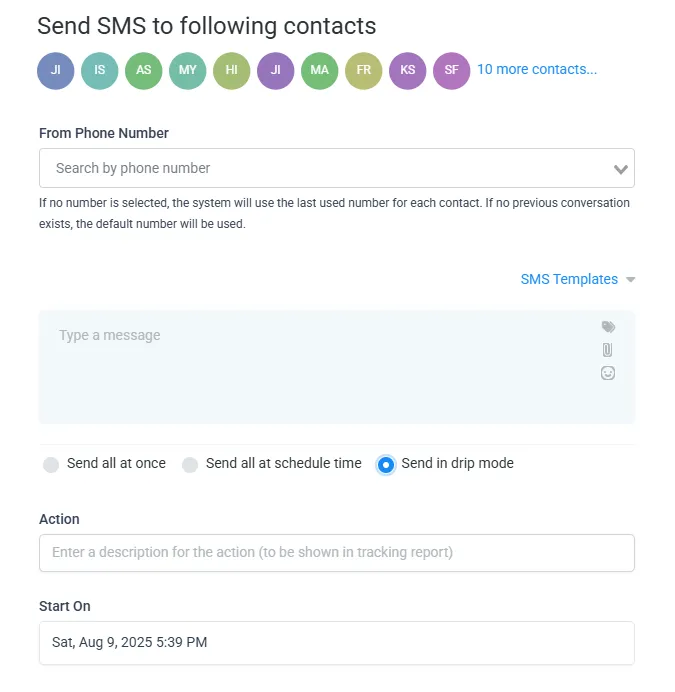The height and width of the screenshot is (692, 675).
Task: Select Send all at schedule time
Action: pyautogui.click(x=190, y=464)
